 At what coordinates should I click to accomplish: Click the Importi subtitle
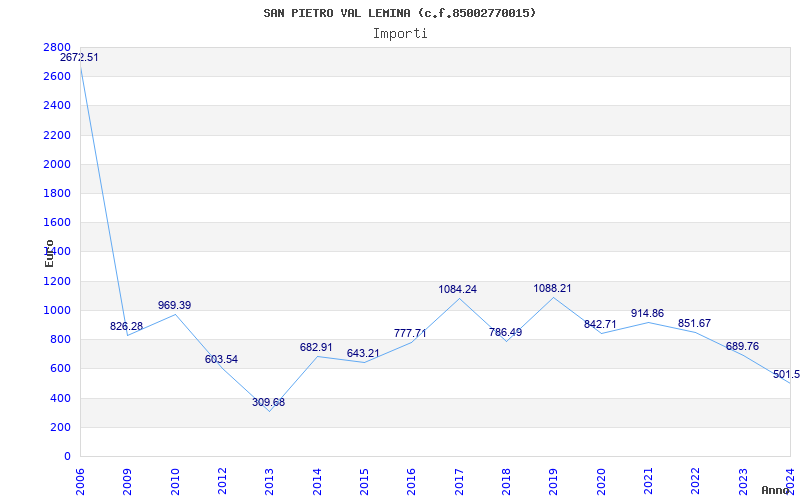(x=400, y=34)
